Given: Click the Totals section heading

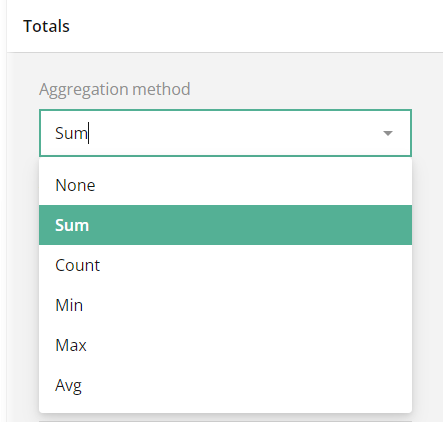Looking at the screenshot, I should point(46,26).
